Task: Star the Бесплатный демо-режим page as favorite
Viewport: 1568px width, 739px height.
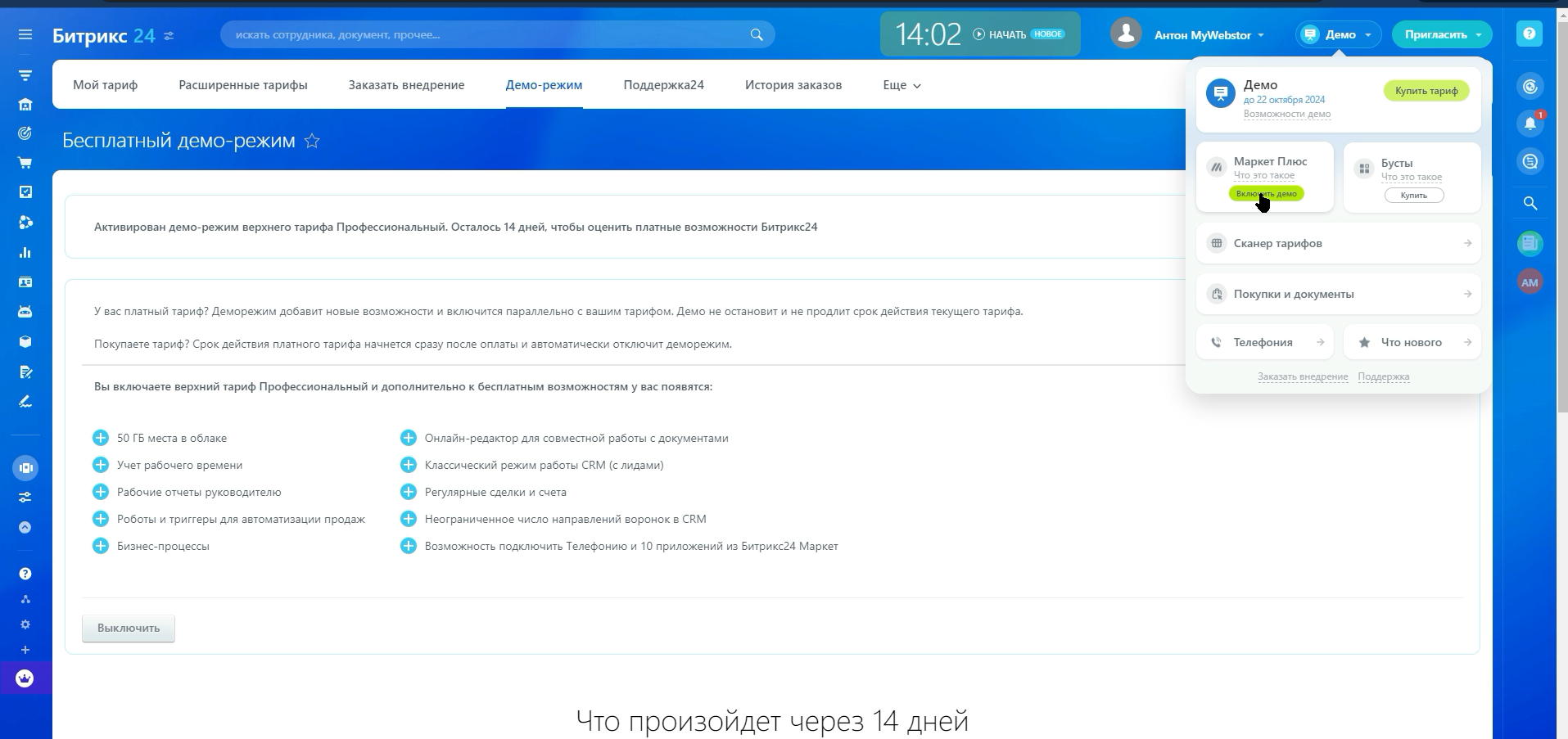Action: click(312, 141)
